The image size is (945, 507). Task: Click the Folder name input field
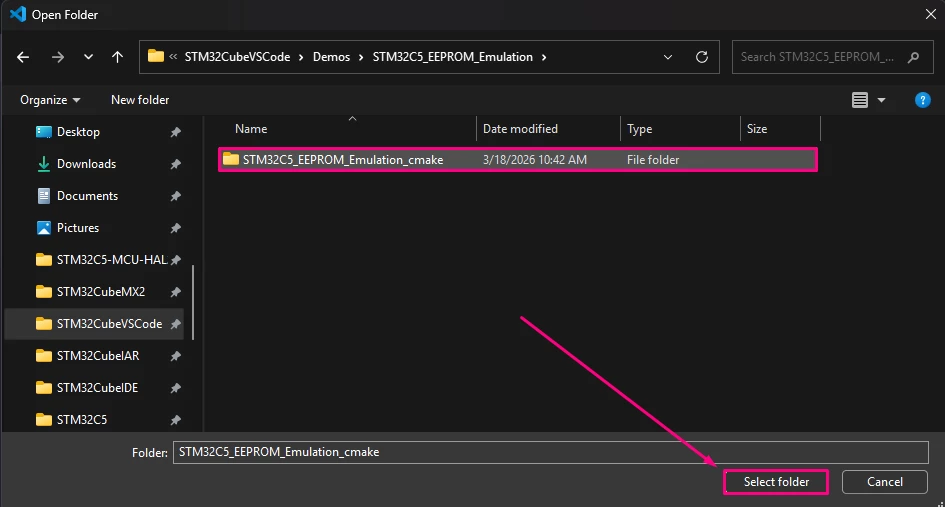click(550, 452)
